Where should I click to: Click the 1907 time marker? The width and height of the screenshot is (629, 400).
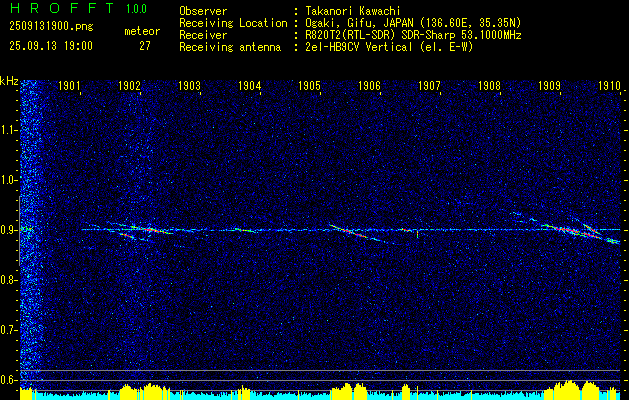click(430, 85)
